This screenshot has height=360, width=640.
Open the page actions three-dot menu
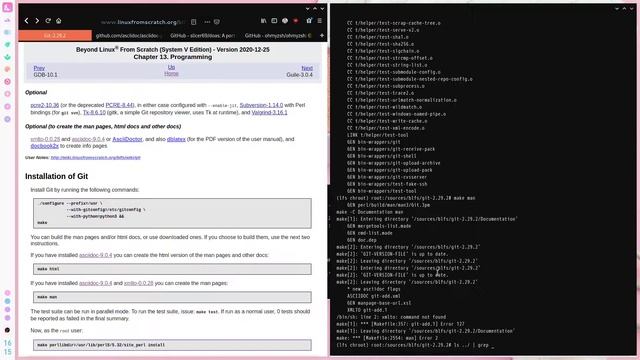tap(207, 22)
